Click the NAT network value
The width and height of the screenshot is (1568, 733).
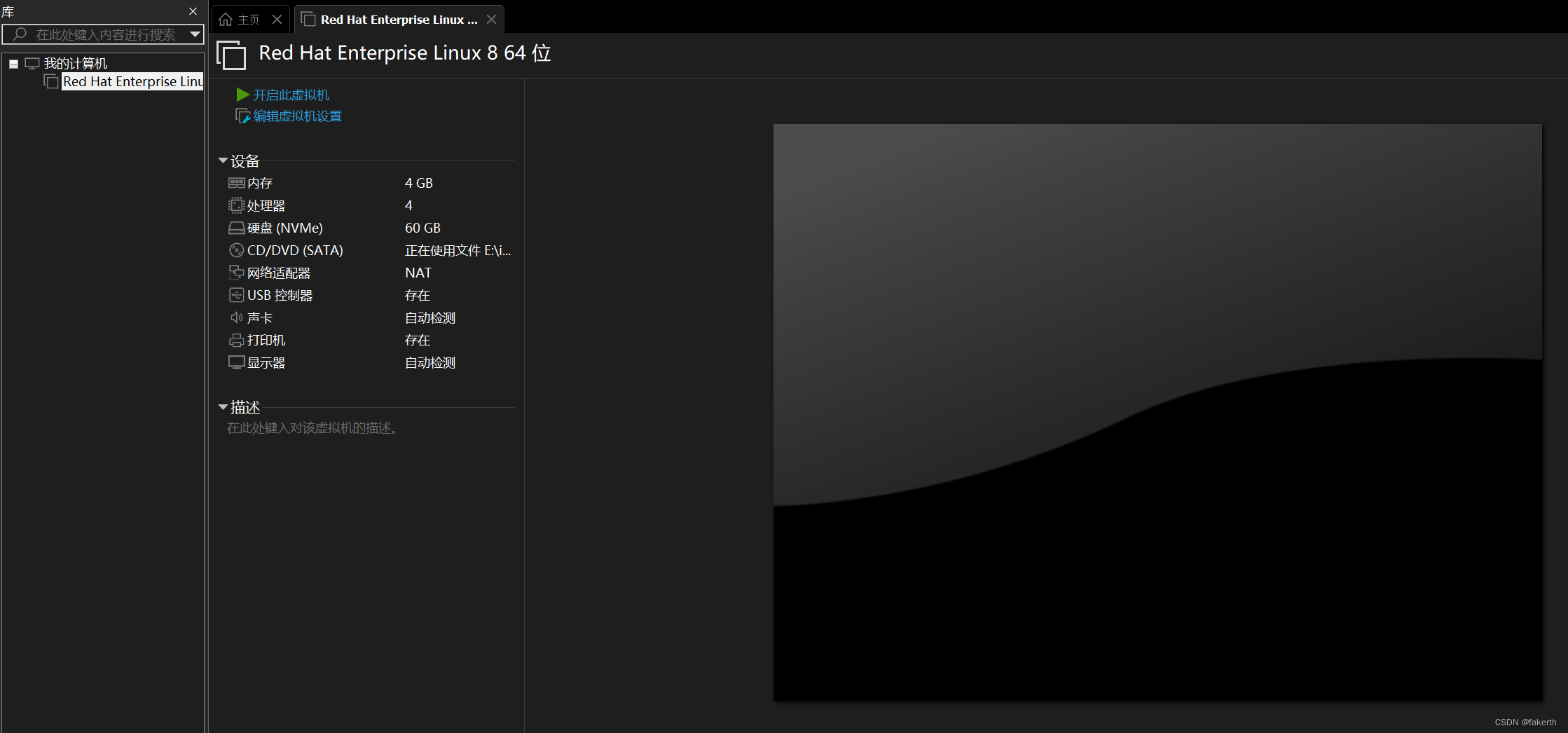[x=418, y=273]
